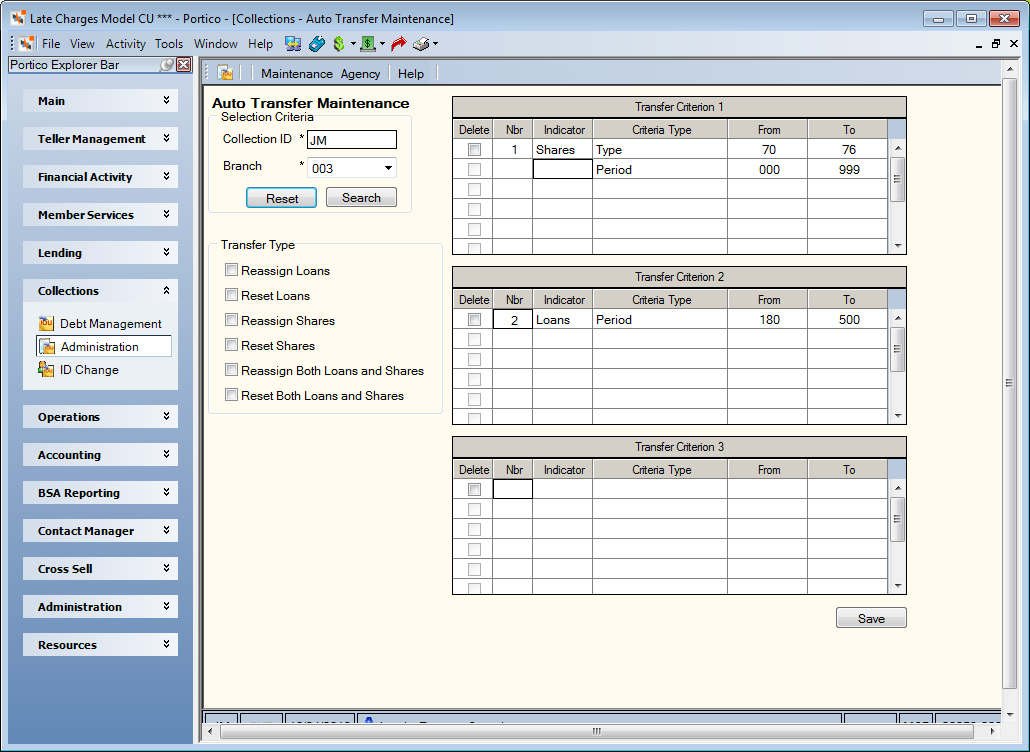
Task: Select the ID Change icon
Action: 46,369
